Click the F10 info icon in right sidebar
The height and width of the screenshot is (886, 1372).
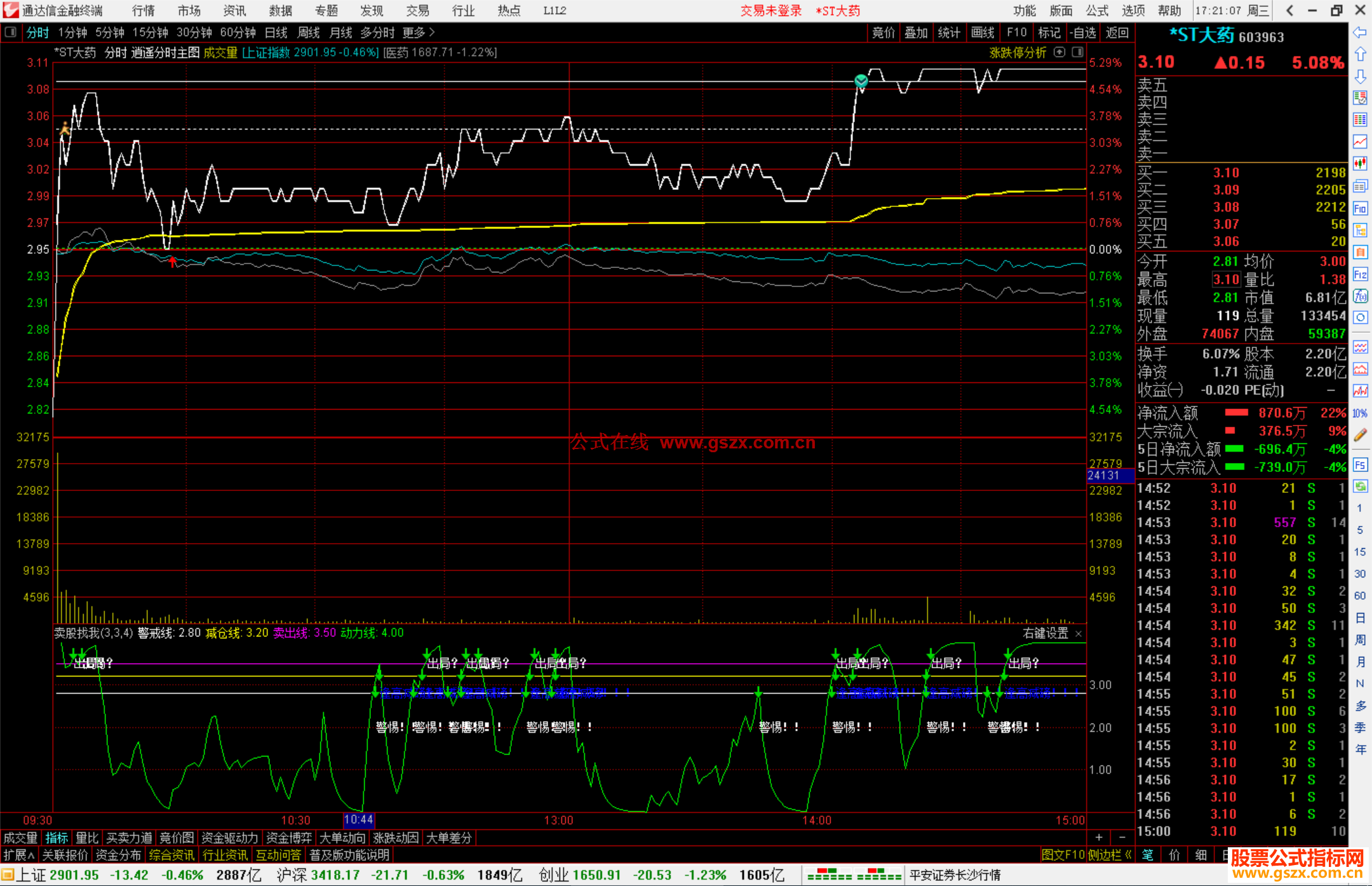(x=1360, y=208)
